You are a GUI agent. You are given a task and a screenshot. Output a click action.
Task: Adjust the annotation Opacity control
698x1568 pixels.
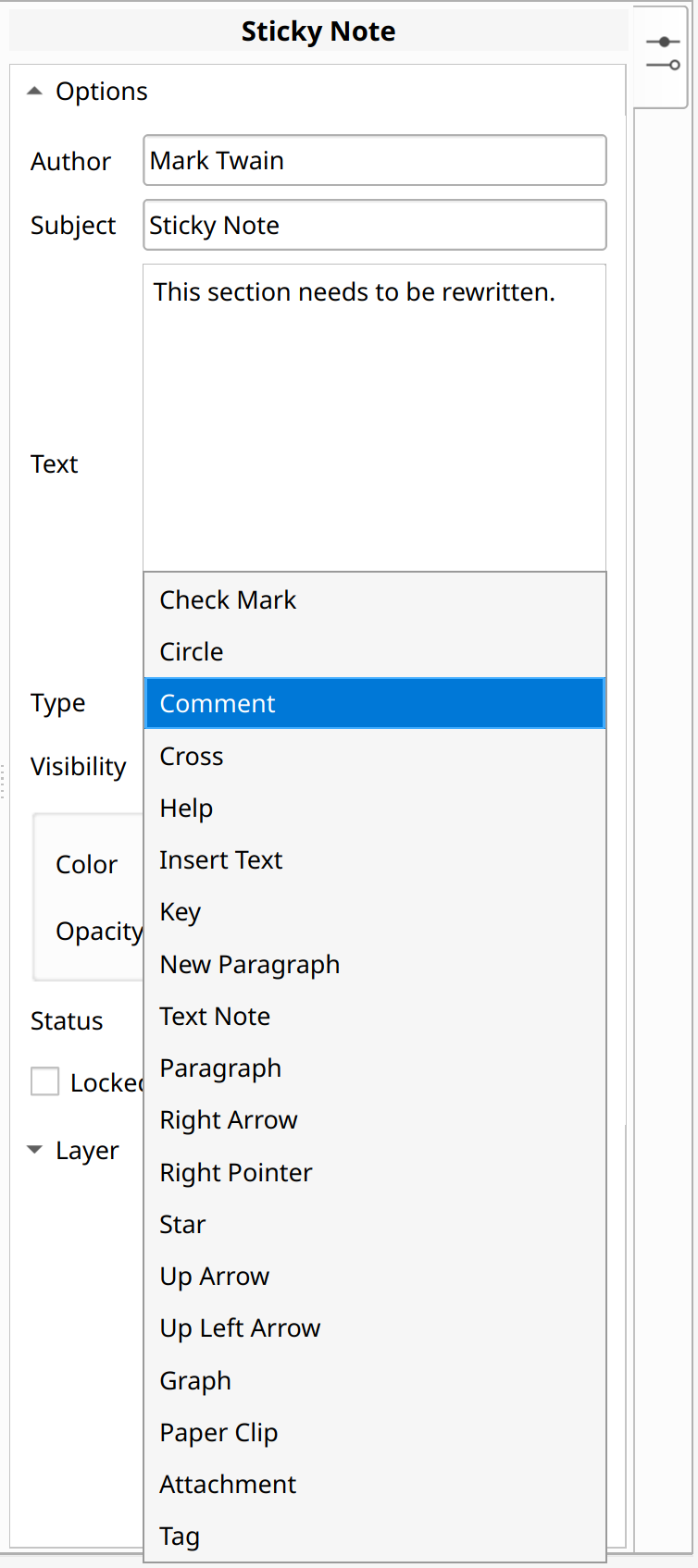99,932
